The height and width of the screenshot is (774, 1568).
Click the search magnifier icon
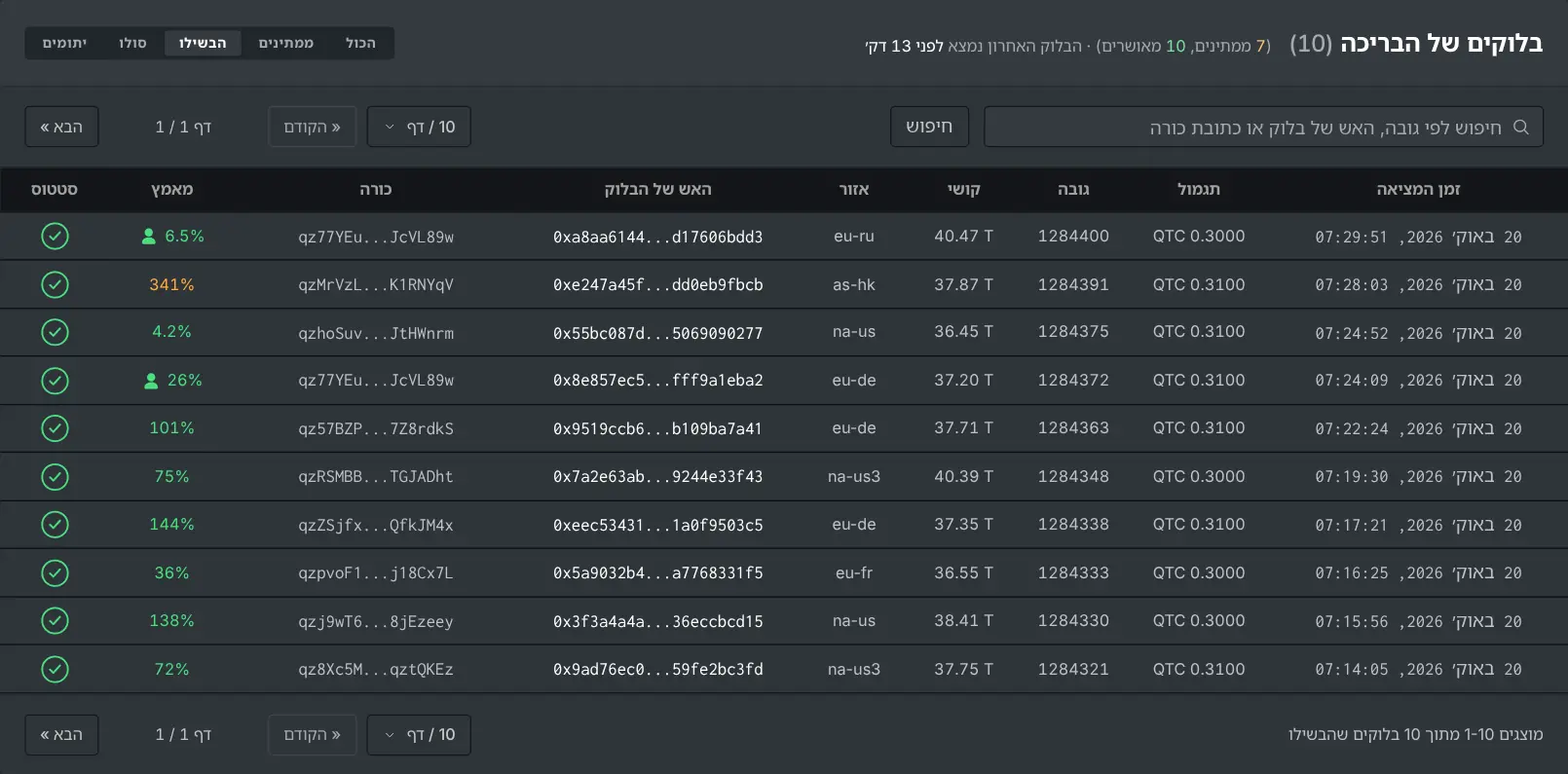[x=1520, y=127]
